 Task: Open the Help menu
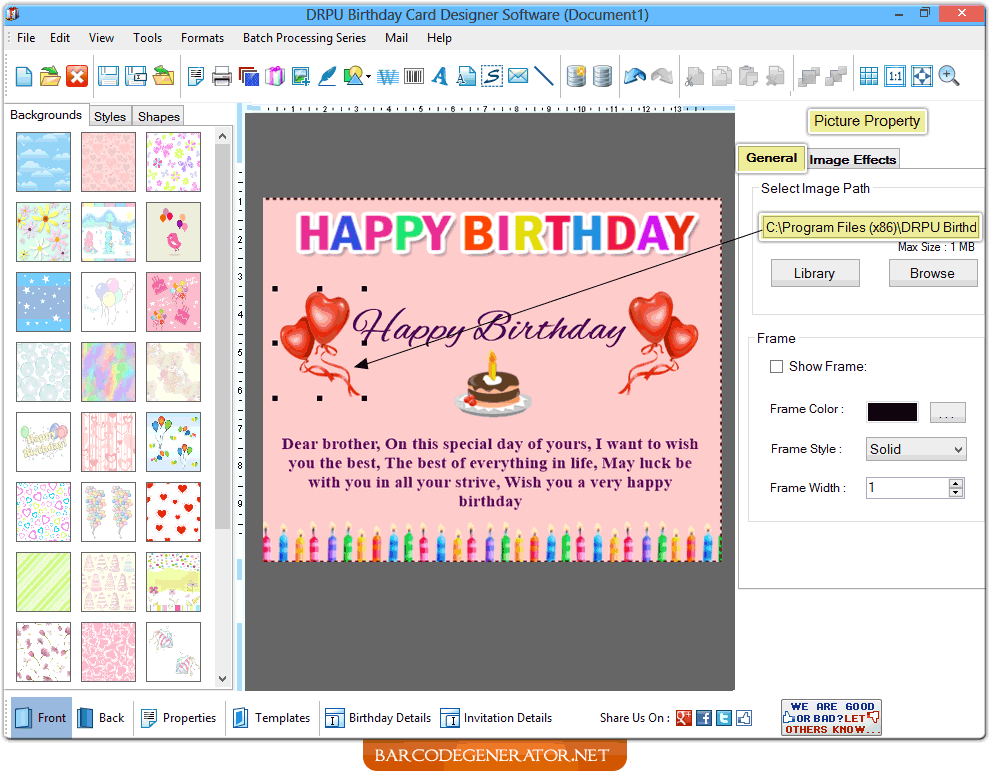coord(439,38)
